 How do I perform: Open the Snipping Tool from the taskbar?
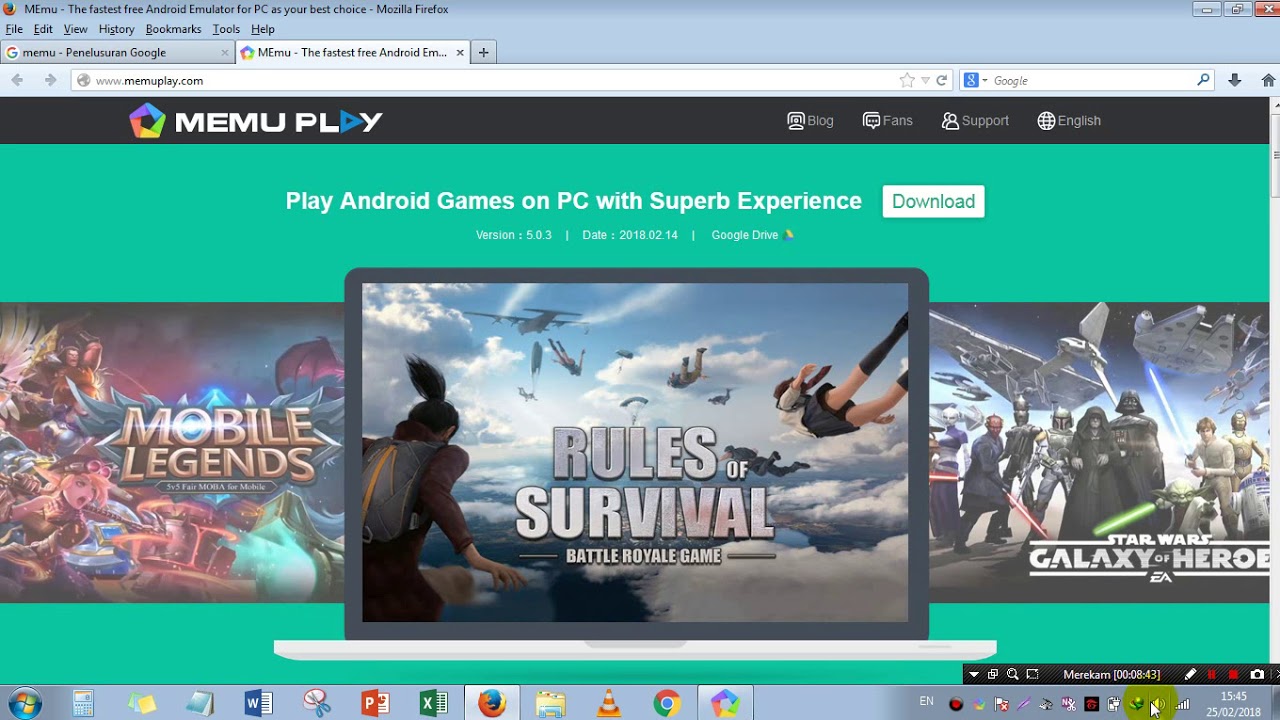[x=316, y=704]
